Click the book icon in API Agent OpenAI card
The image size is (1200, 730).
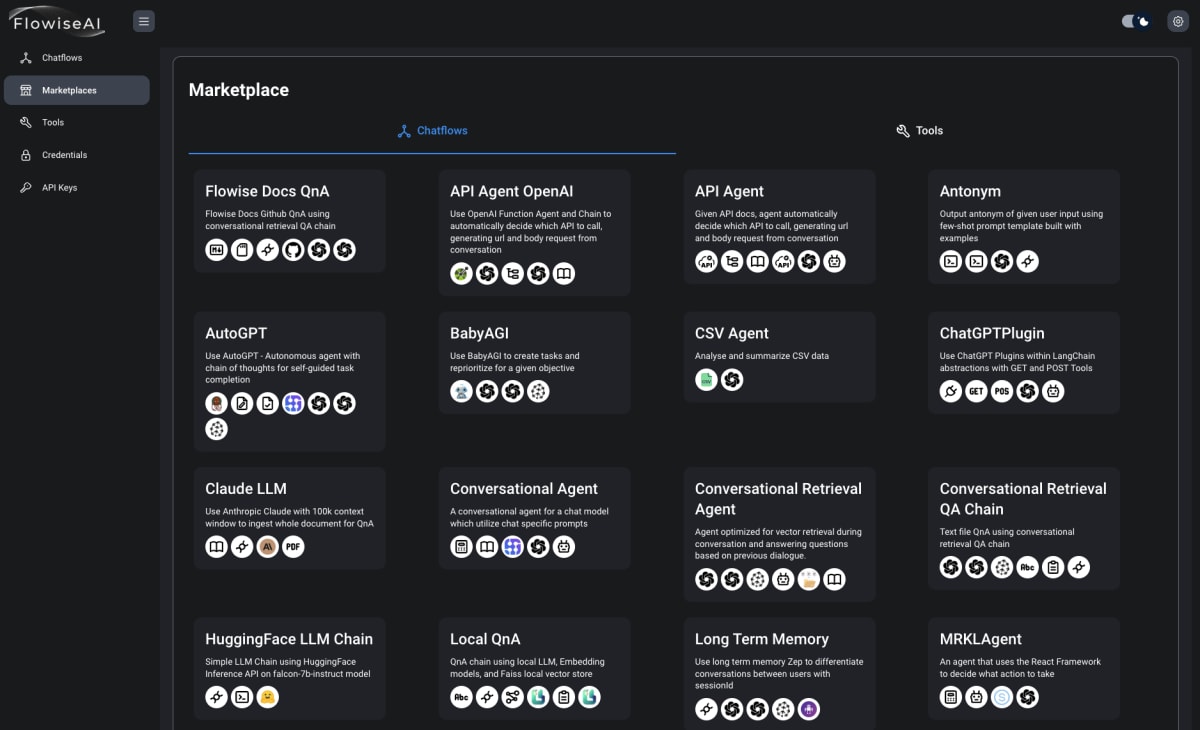(564, 273)
